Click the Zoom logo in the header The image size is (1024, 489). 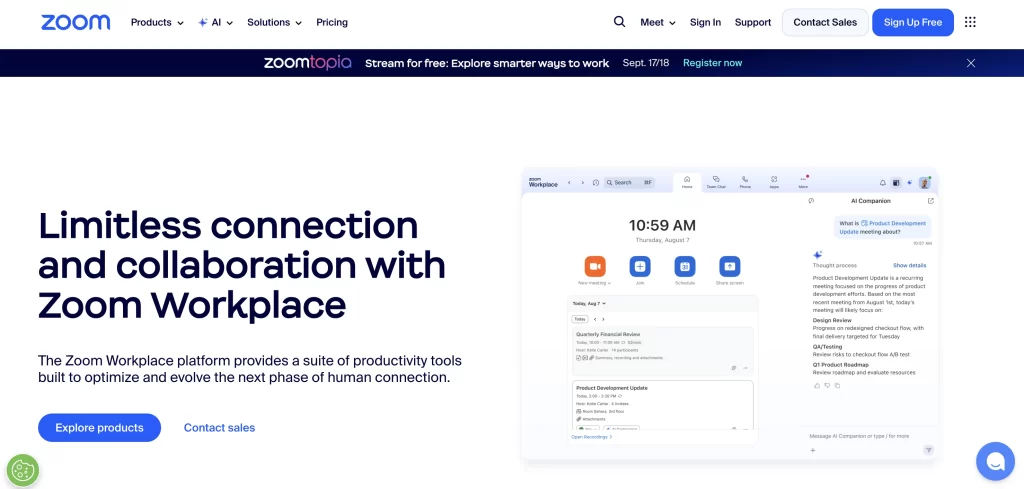tap(75, 22)
